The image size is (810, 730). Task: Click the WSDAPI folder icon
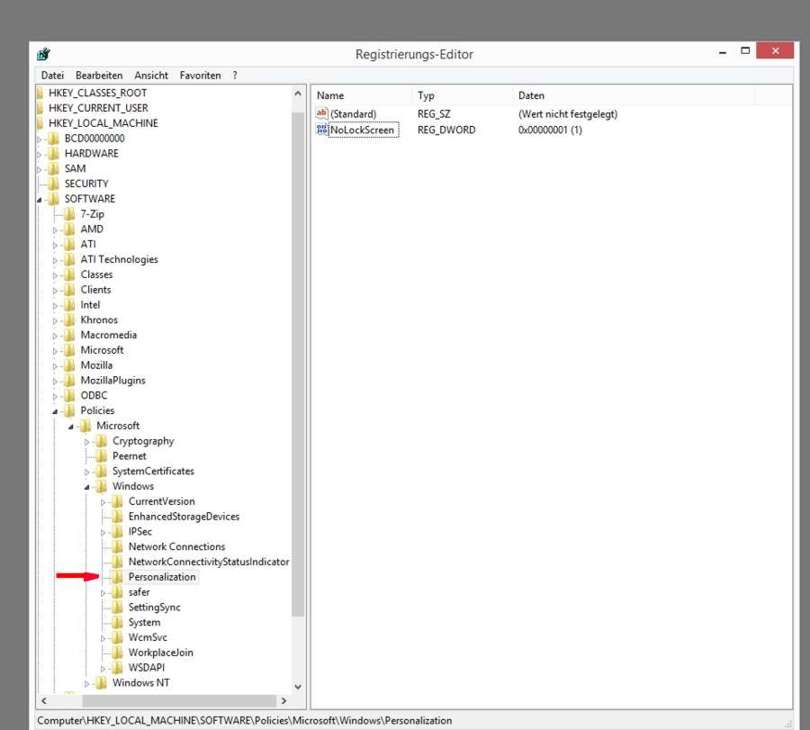[x=118, y=667]
